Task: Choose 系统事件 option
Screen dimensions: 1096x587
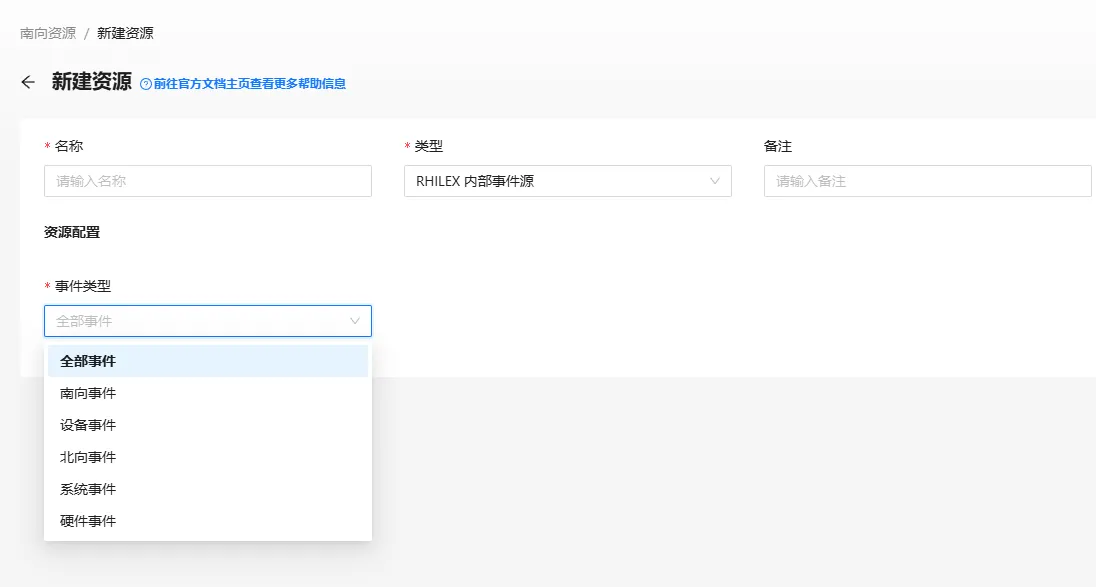Action: 208,489
